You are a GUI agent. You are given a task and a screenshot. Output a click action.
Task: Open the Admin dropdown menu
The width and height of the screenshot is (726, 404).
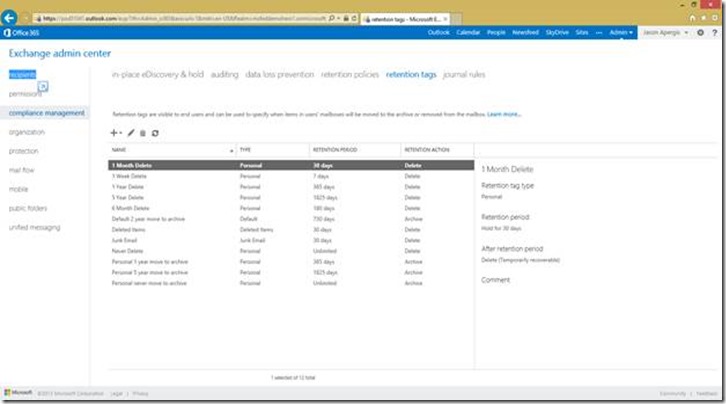coord(621,32)
